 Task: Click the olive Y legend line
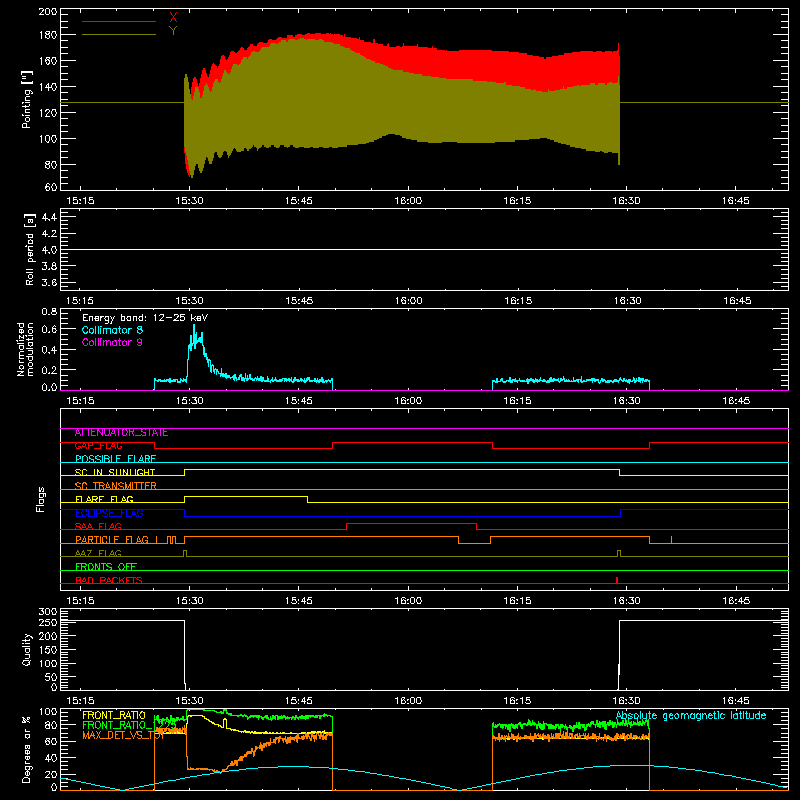click(119, 34)
